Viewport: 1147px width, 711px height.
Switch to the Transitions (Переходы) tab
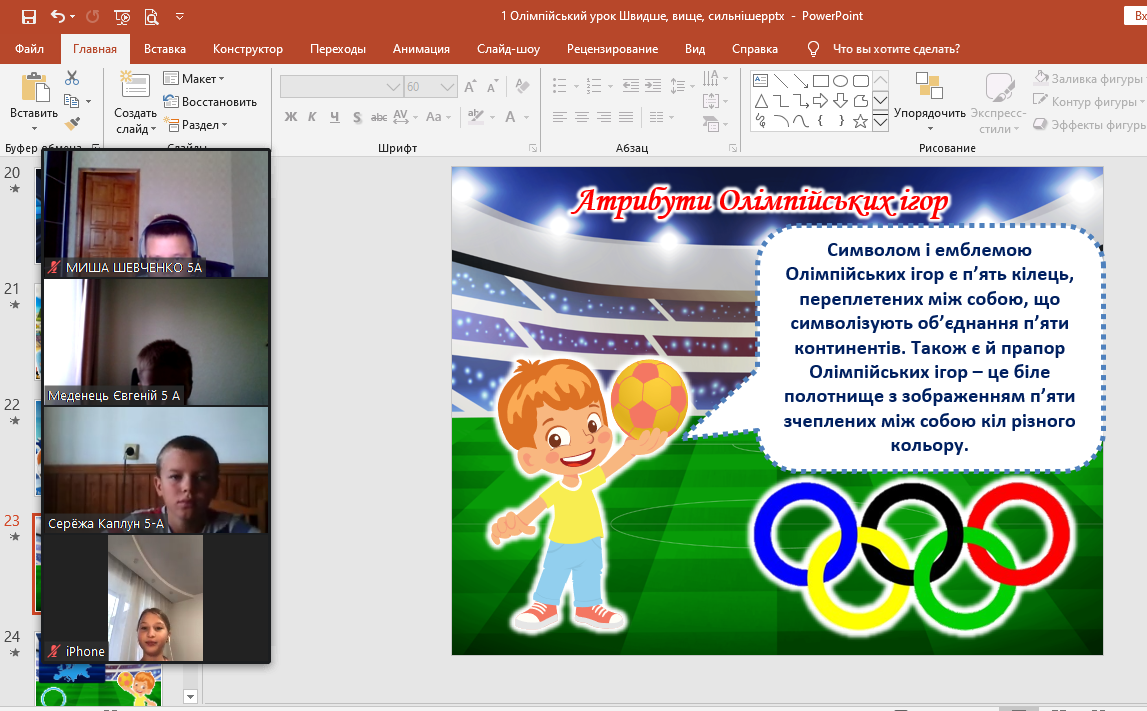tap(338, 49)
